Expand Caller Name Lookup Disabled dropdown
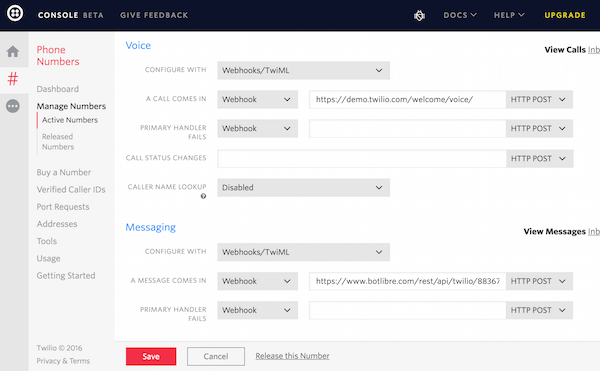Image resolution: width=600 pixels, height=371 pixels. point(303,188)
